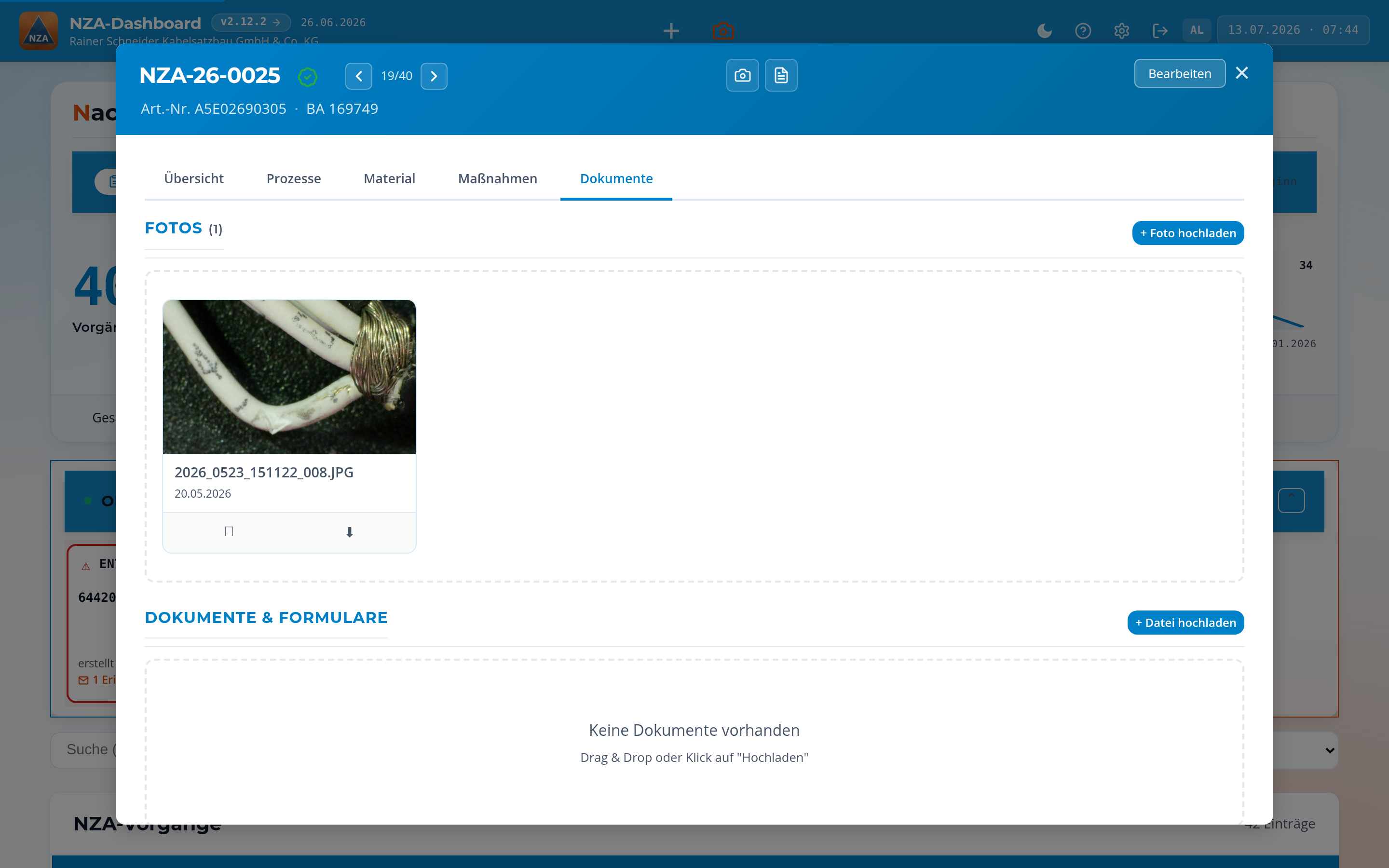1389x868 pixels.
Task: Click the left action icon under photo
Action: point(229,531)
